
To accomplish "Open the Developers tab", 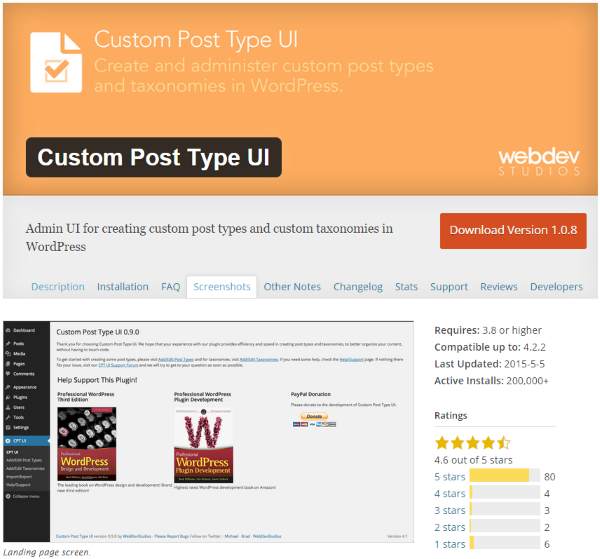I will 556,287.
